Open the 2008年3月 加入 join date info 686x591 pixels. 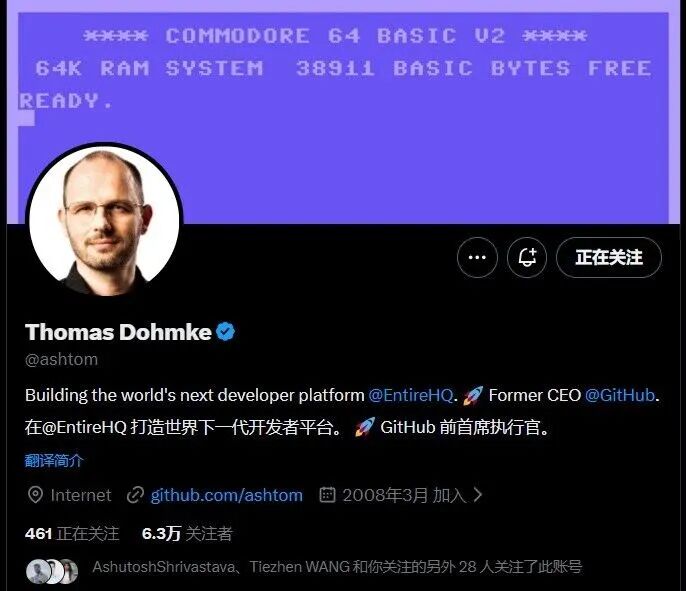point(404,495)
